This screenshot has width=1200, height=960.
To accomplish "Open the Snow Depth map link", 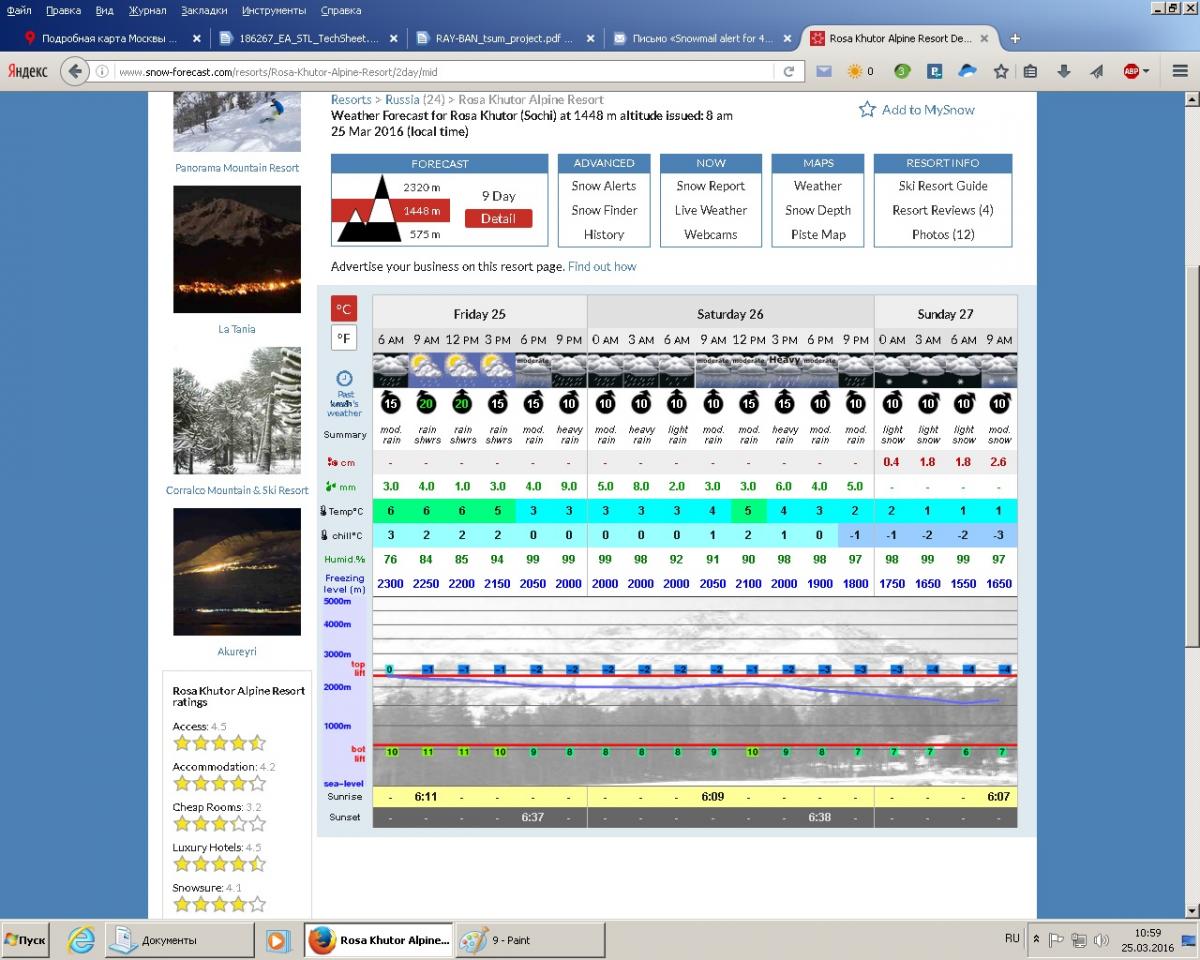I will (818, 210).
